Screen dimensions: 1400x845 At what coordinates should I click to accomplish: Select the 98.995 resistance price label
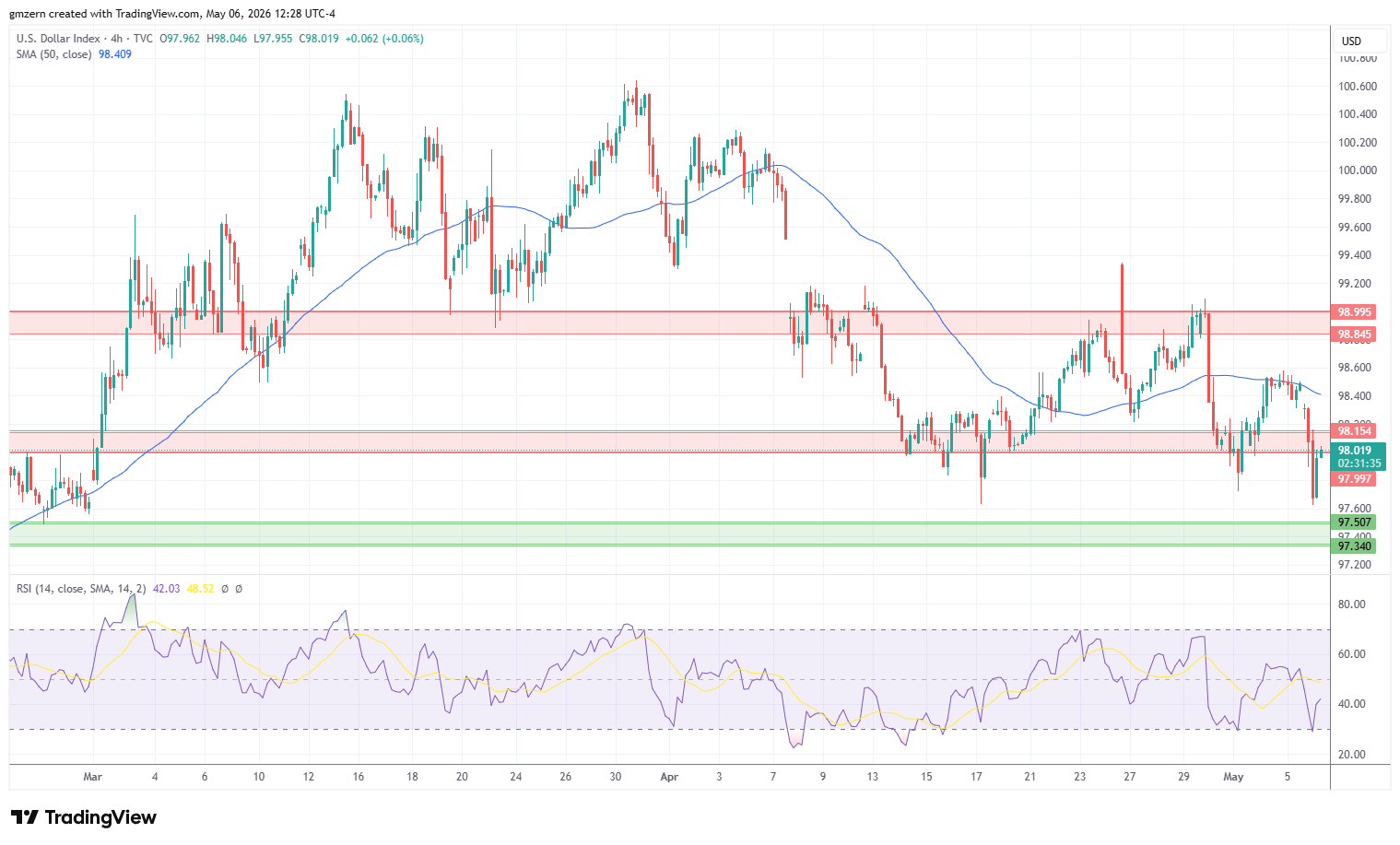pyautogui.click(x=1355, y=312)
